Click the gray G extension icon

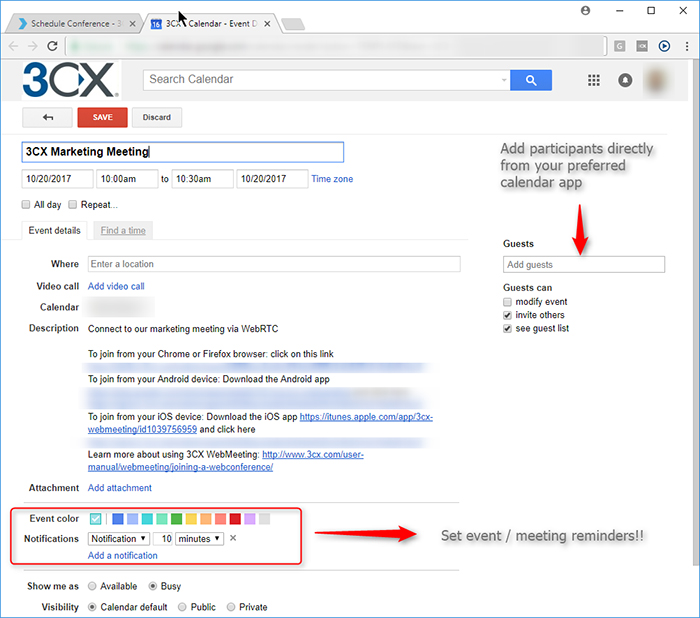[620, 46]
